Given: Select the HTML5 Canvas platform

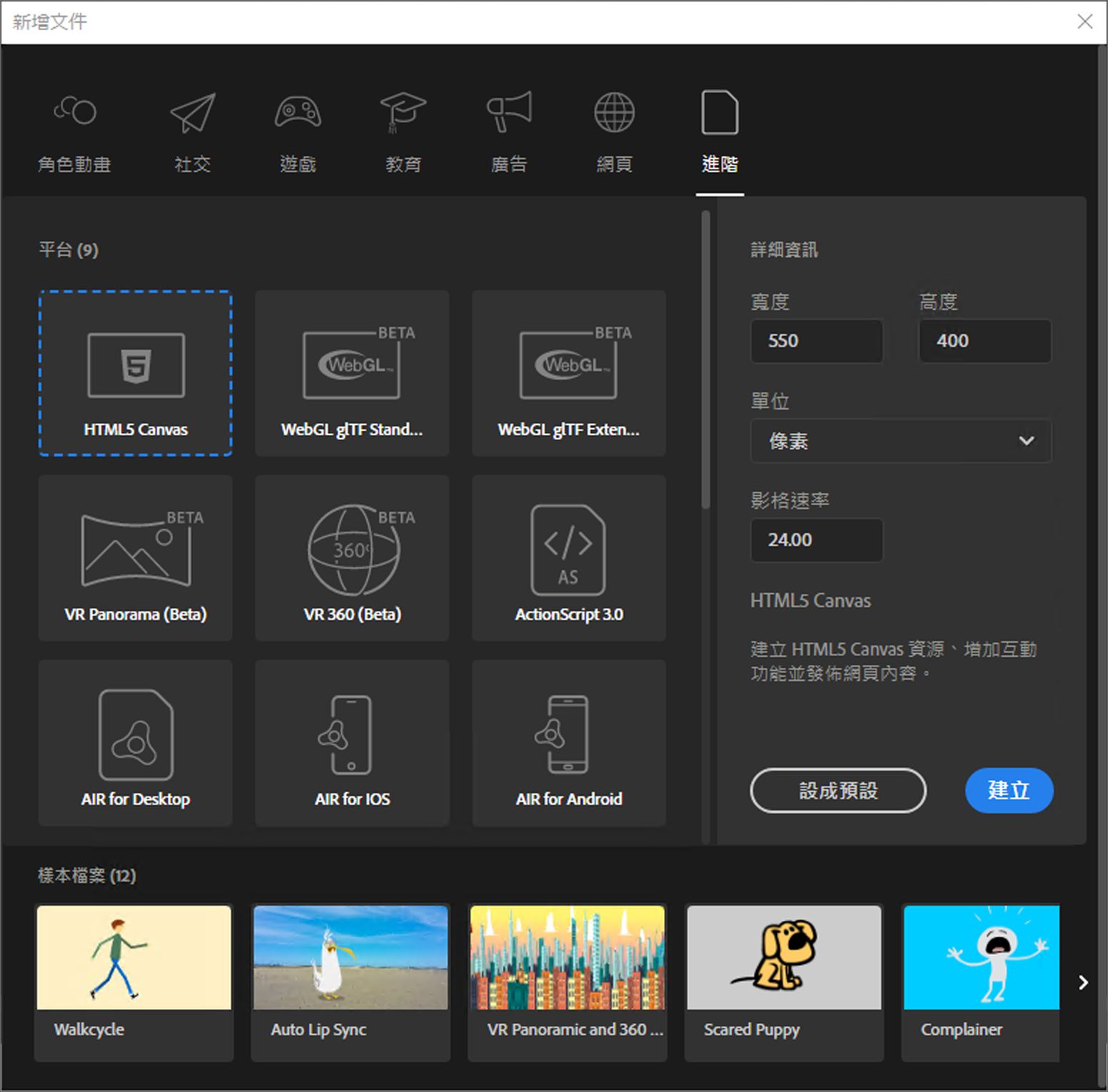Looking at the screenshot, I should point(135,373).
